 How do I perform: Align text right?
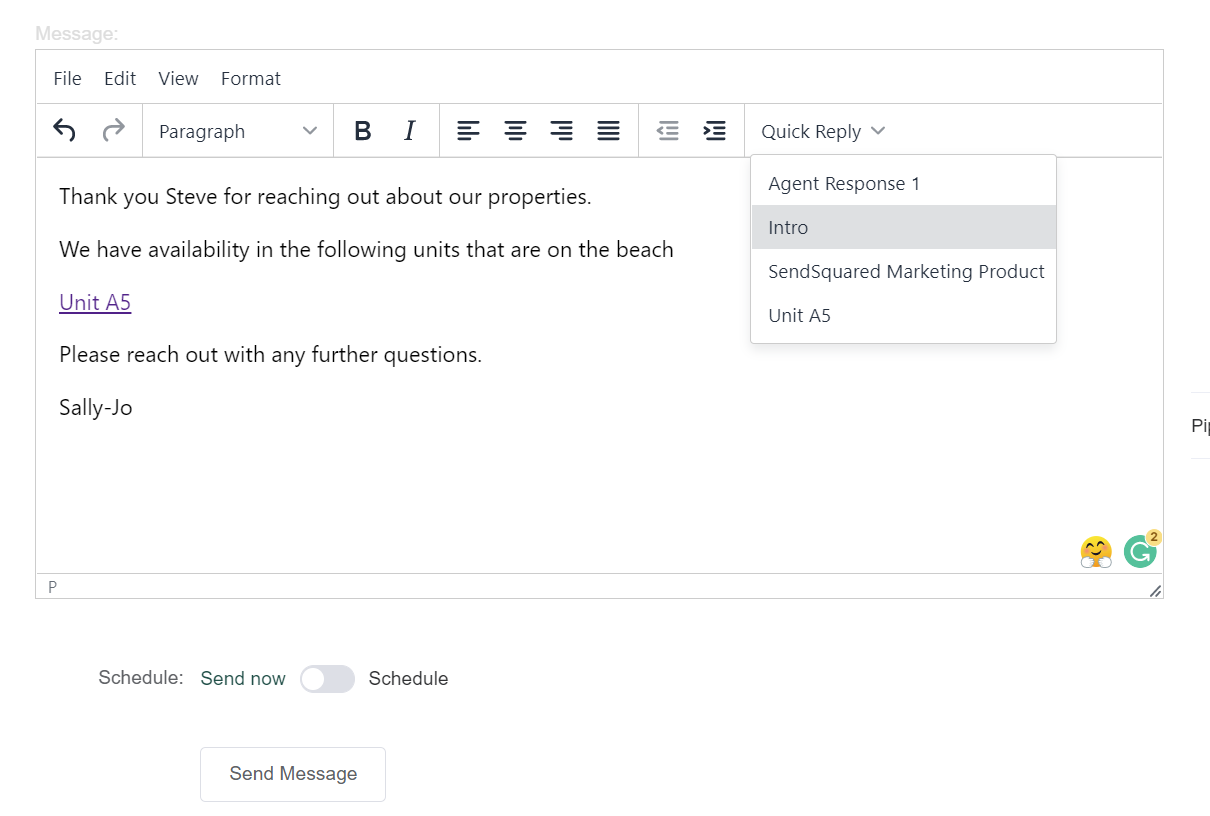pyautogui.click(x=561, y=130)
